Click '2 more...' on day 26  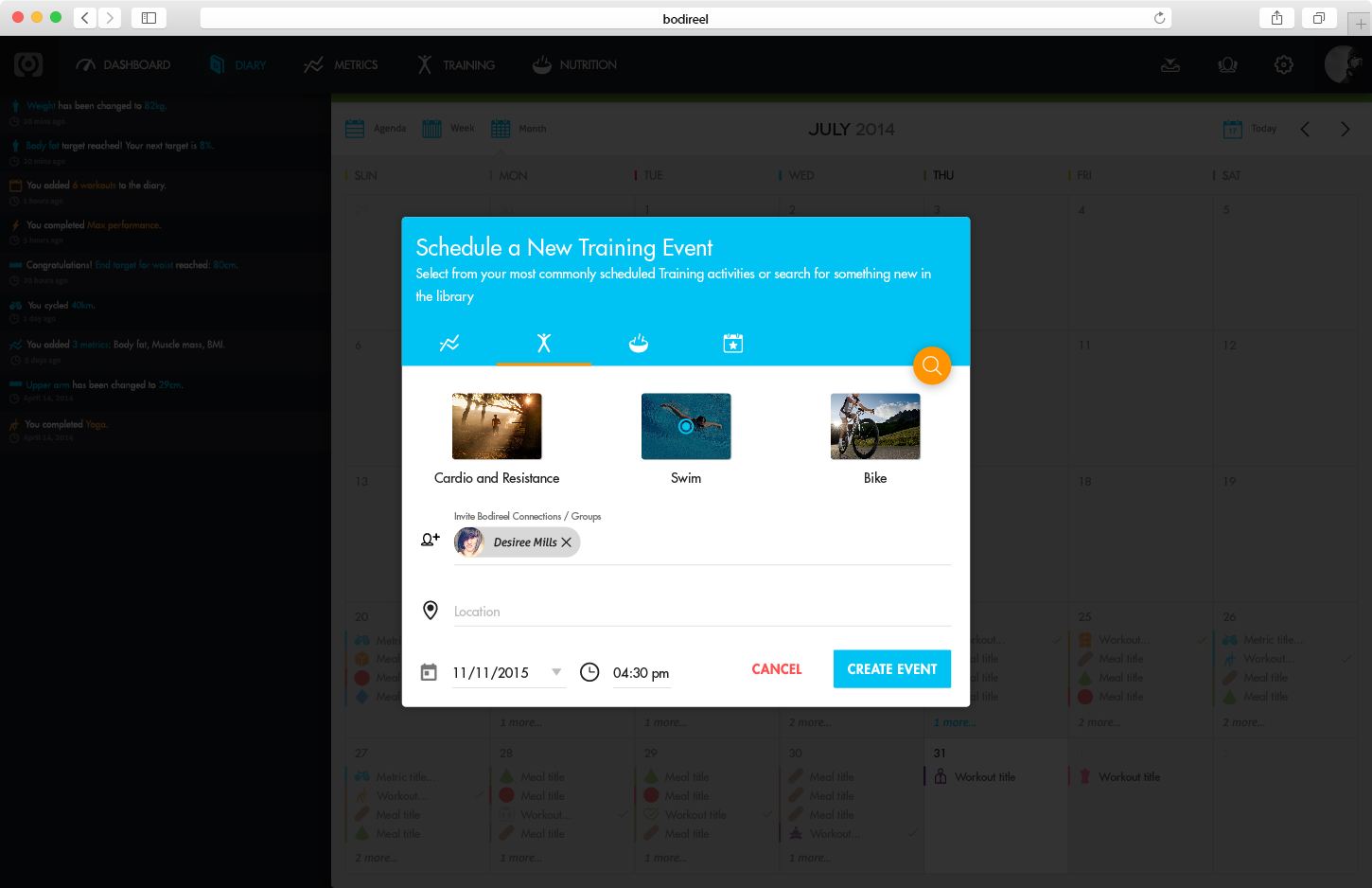(x=1243, y=722)
